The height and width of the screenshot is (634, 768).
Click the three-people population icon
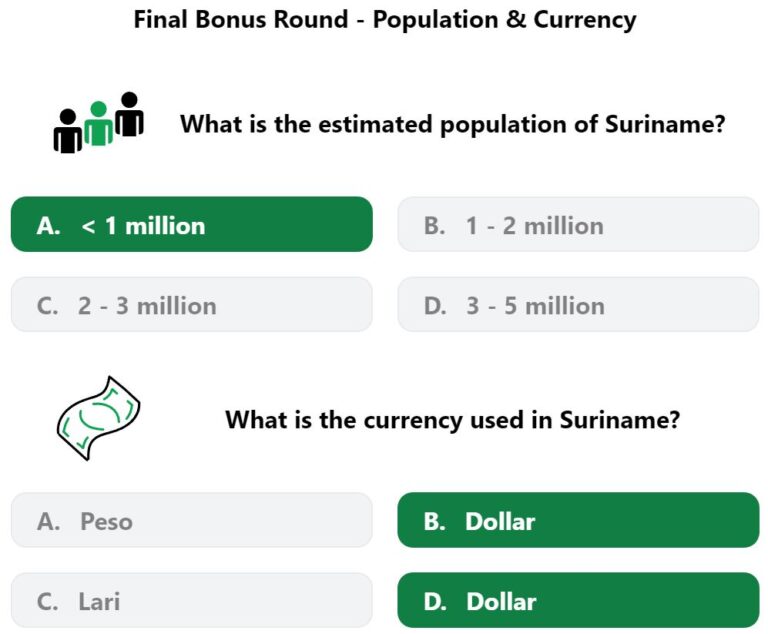pos(98,122)
